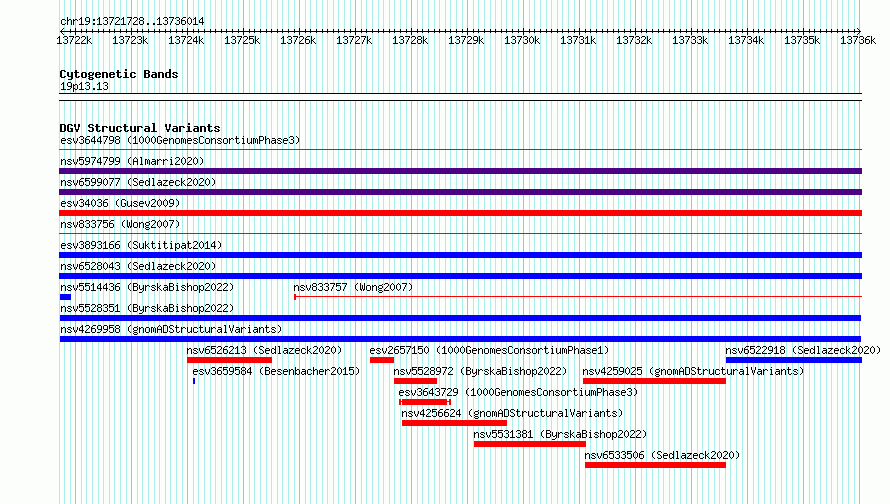
Task: Click the thin red line under esv3644798
Action: click(x=460, y=150)
